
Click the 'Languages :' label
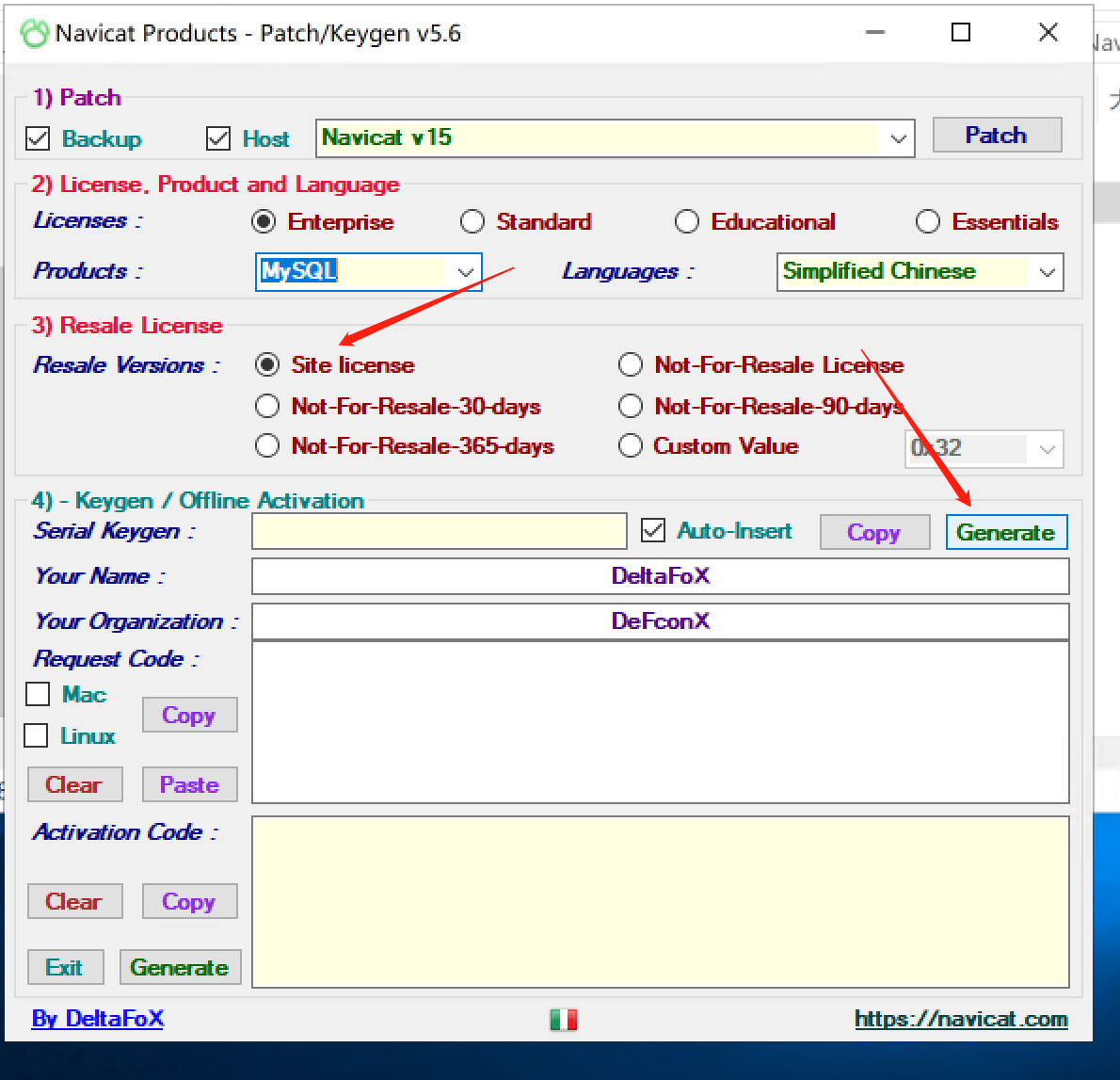tap(628, 271)
